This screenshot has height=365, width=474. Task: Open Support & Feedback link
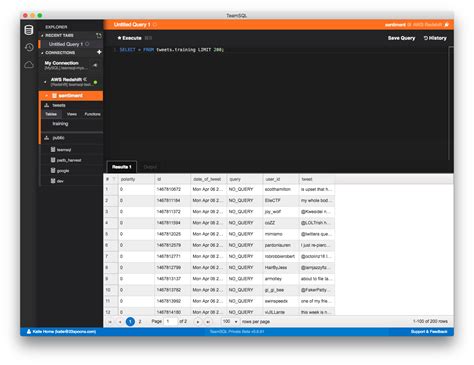pos(429,332)
